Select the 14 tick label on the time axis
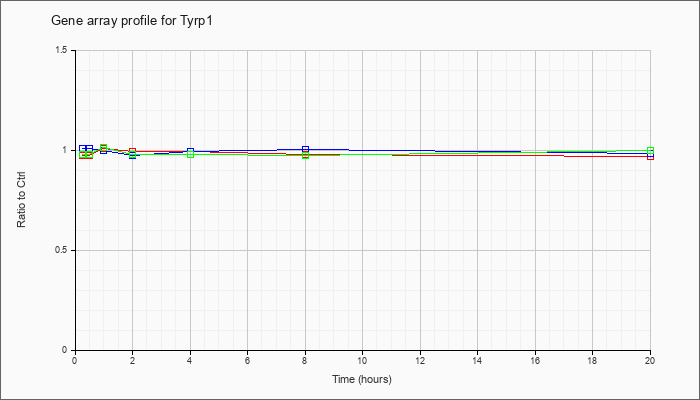700x400 pixels. [x=477, y=360]
